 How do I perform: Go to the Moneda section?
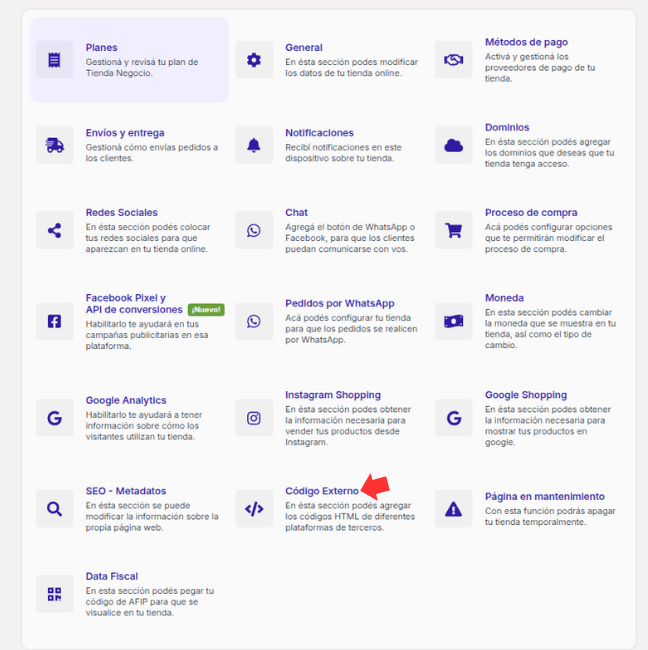coord(504,298)
